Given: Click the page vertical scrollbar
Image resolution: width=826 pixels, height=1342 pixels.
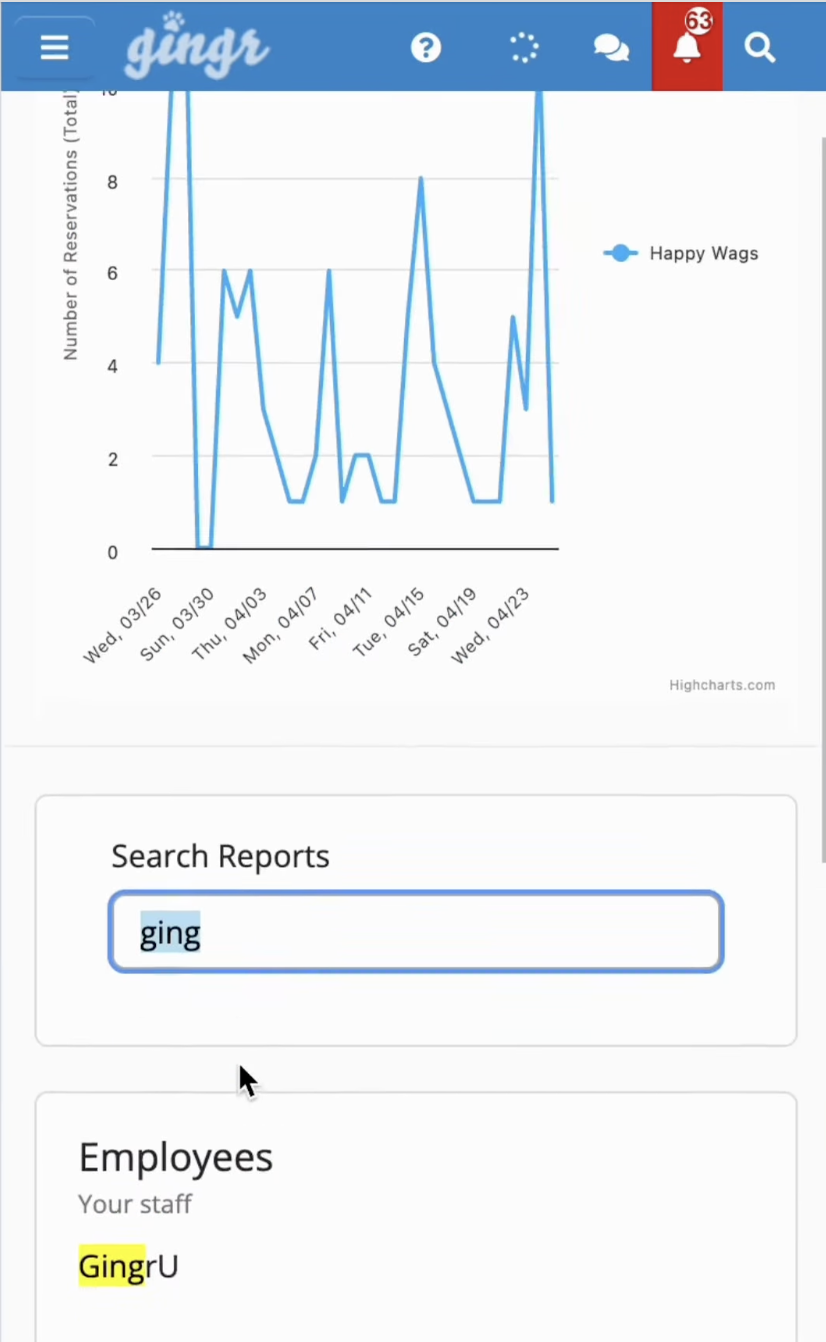Looking at the screenshot, I should coord(822,500).
